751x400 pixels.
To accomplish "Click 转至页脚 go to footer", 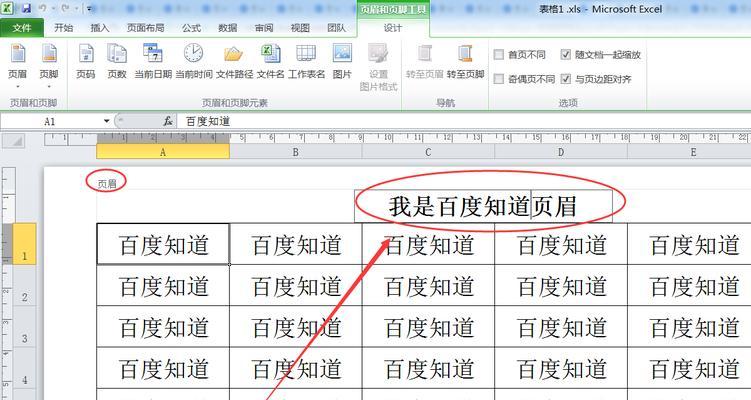I will (465, 61).
